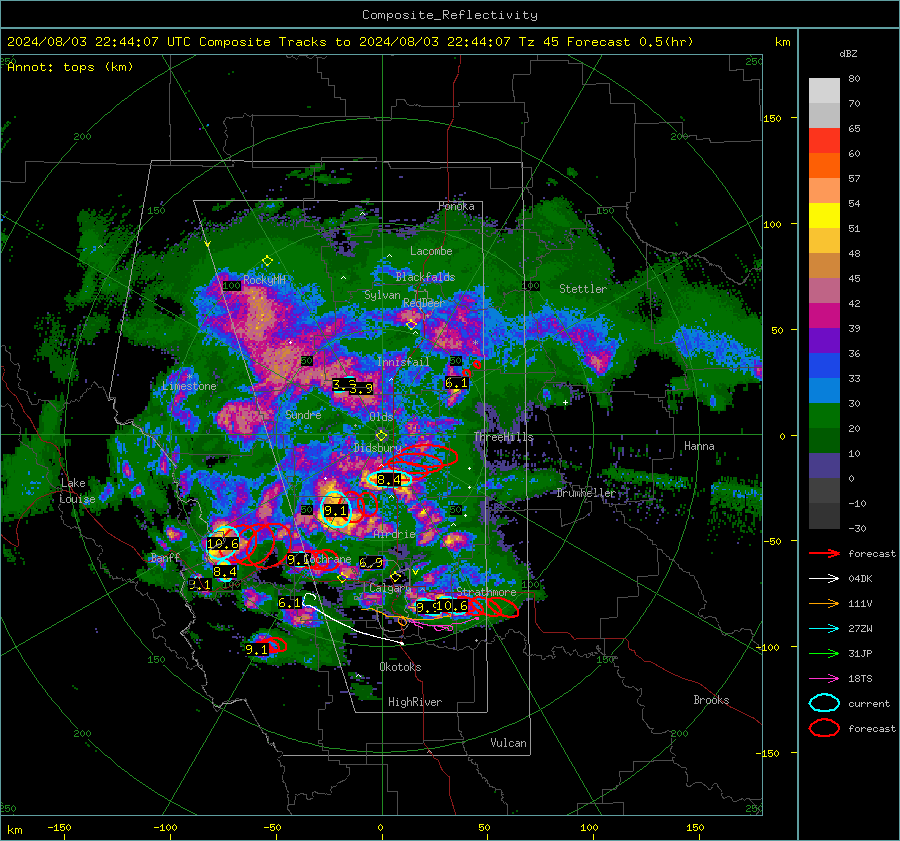Click the Vulcan city label

coord(508,743)
